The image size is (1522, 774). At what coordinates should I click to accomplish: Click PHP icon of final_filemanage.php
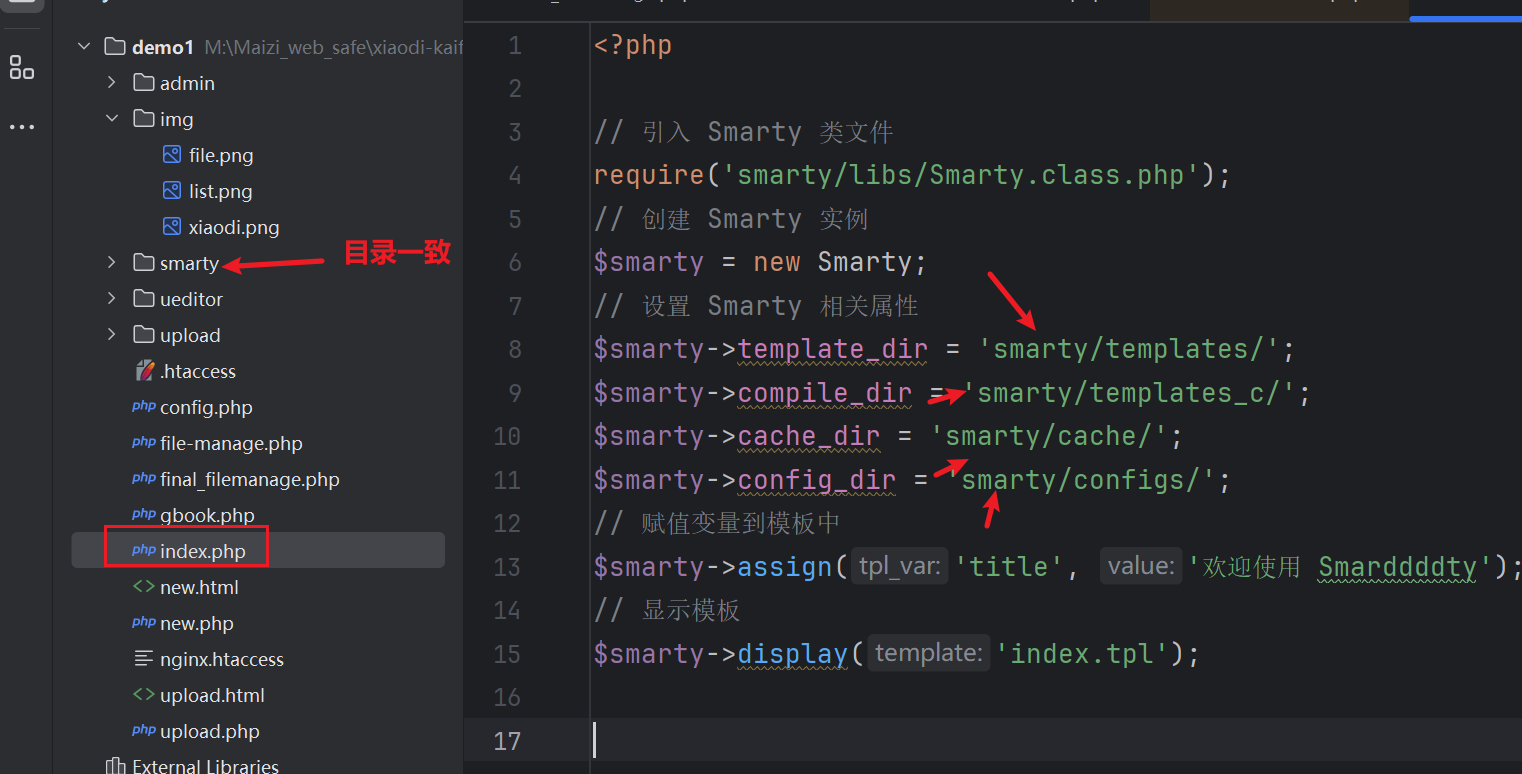click(144, 479)
